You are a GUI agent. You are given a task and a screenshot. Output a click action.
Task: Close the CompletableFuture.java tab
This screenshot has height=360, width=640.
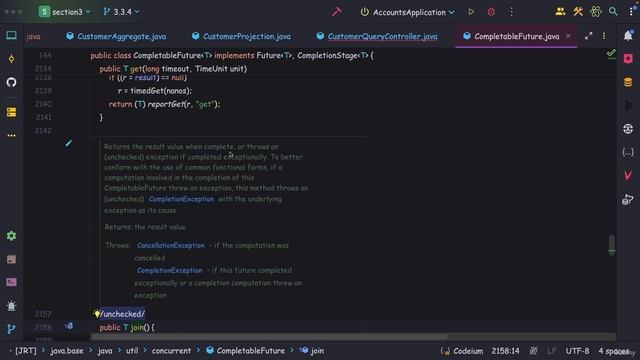click(568, 36)
